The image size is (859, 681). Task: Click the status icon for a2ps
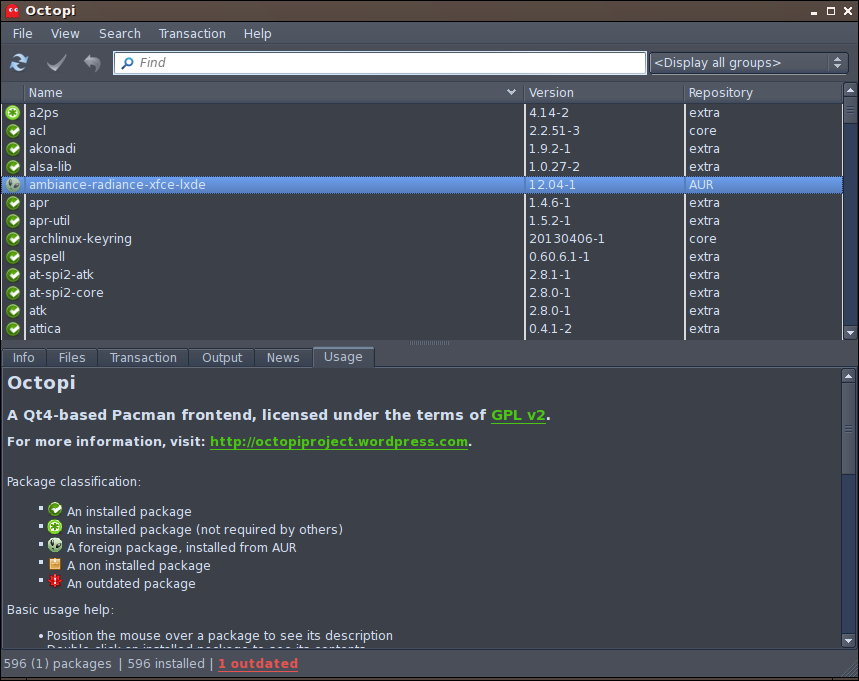(13, 113)
